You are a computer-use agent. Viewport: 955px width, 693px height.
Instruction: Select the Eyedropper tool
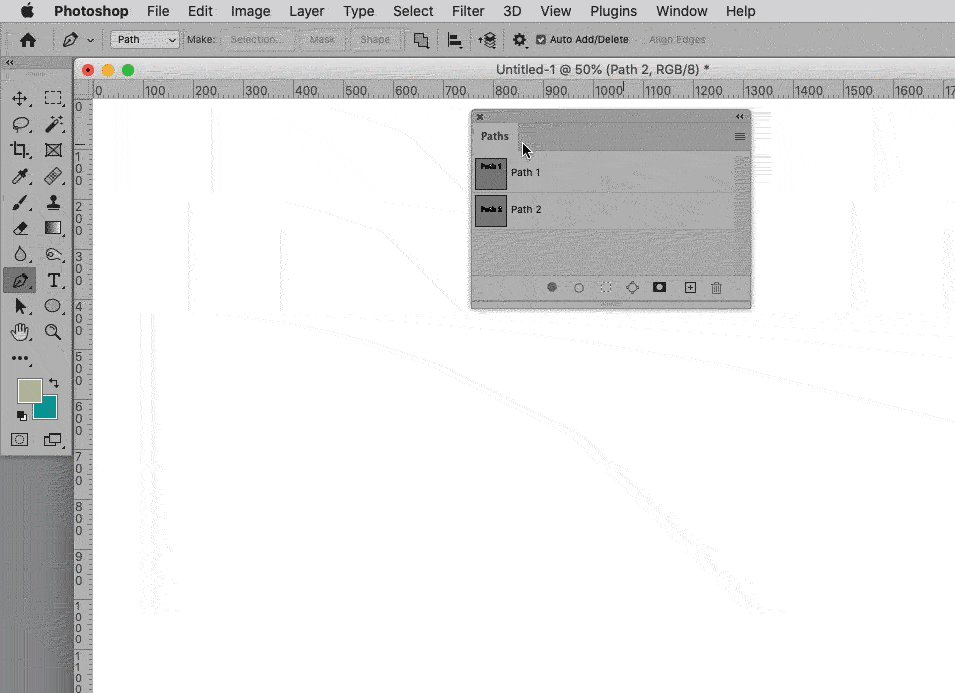[19, 177]
